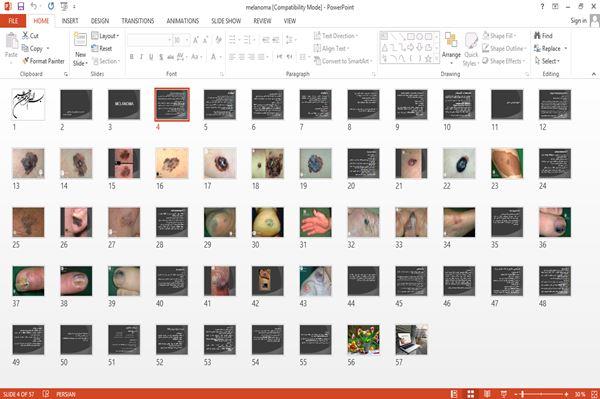Click the Ribbon Display Options icon

pyautogui.click(x=555, y=6)
